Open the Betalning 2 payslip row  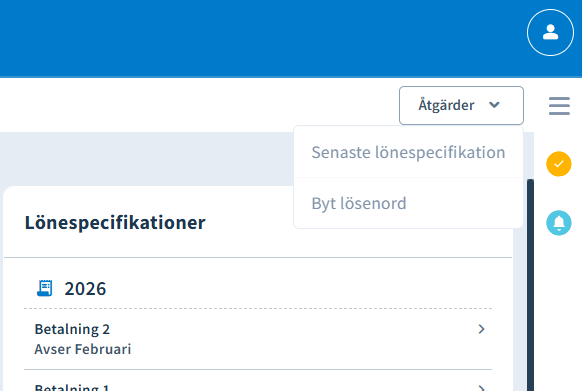tap(258, 339)
